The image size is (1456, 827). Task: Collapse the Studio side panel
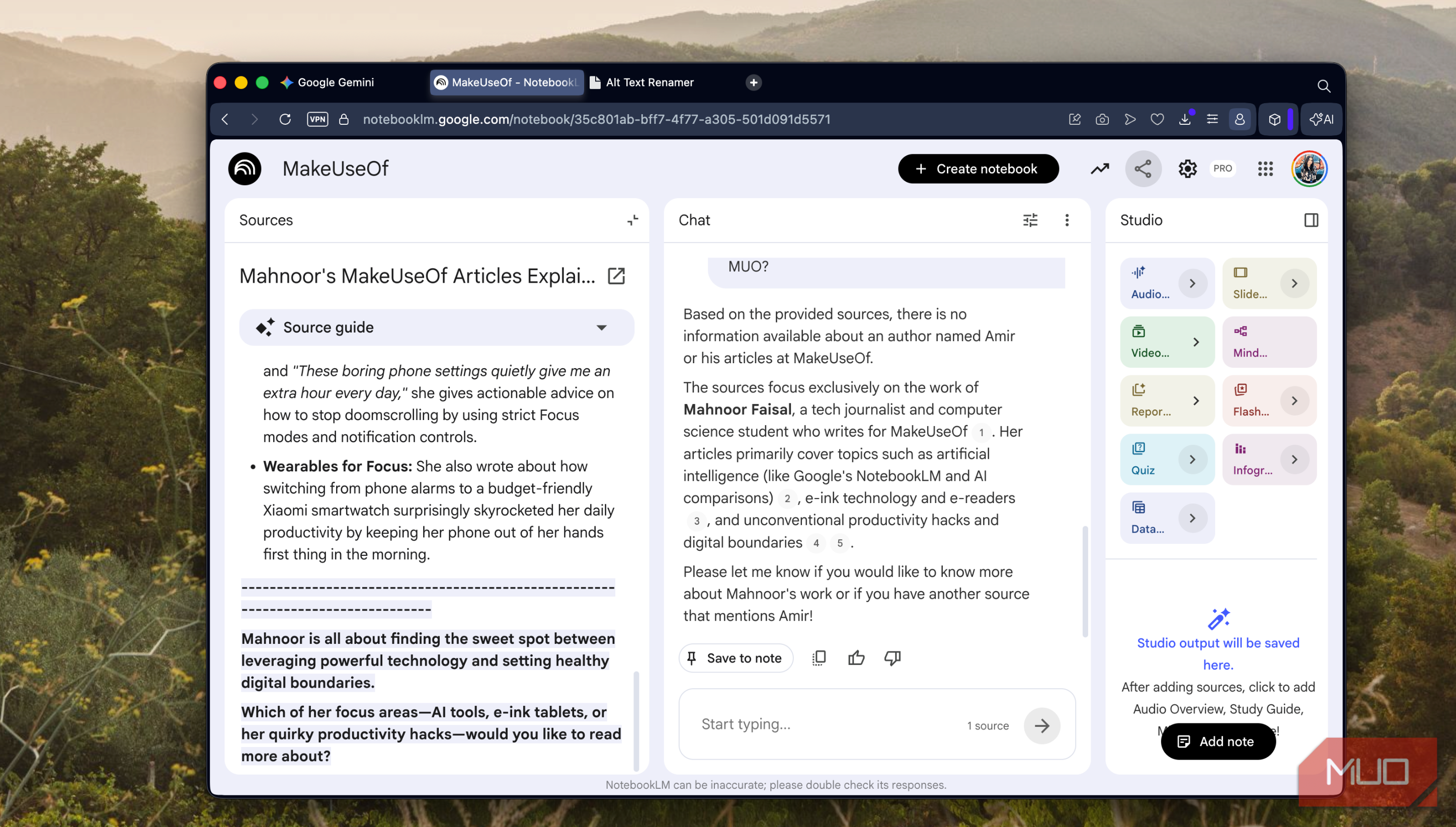(1311, 220)
